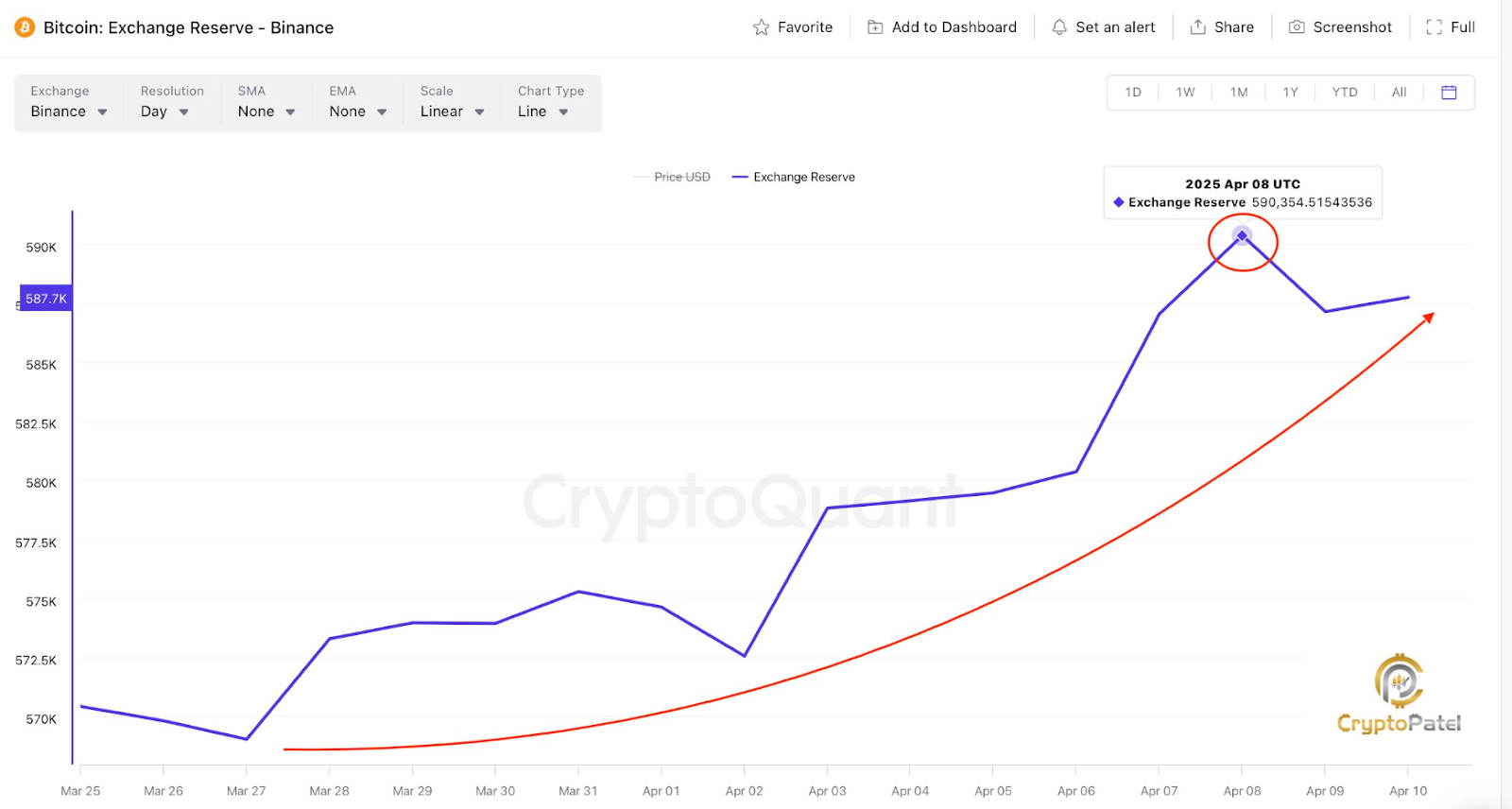The height and width of the screenshot is (809, 1512).
Task: Open the Scale Linear dropdown
Action: 453,102
